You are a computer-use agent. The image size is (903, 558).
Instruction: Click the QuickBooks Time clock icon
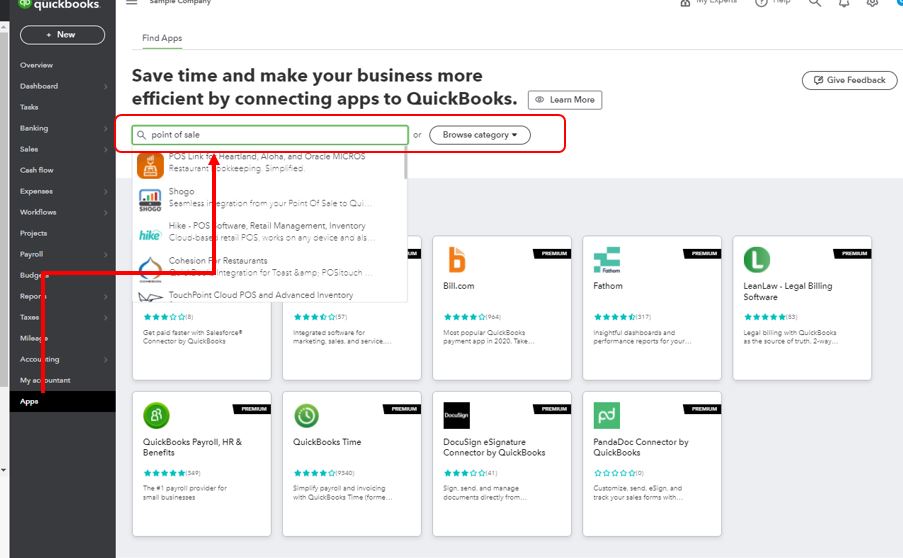306,415
